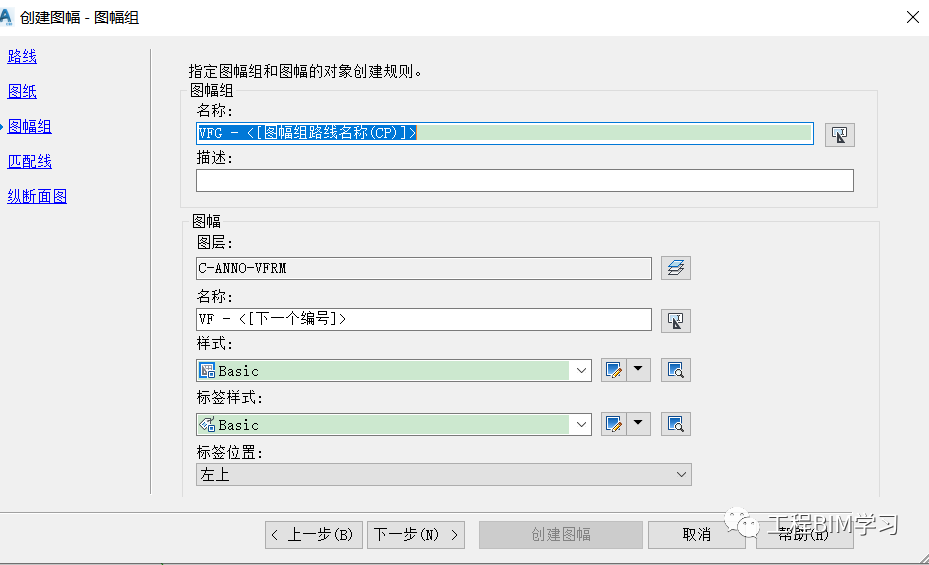Pick 标签样式 from drawing icon

point(675,424)
